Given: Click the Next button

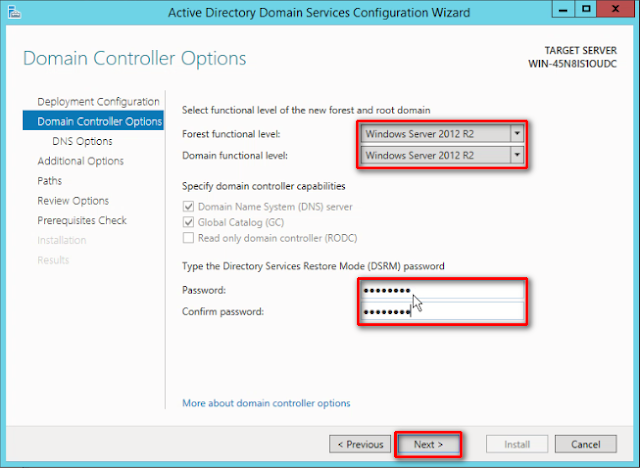Looking at the screenshot, I should 428,444.
